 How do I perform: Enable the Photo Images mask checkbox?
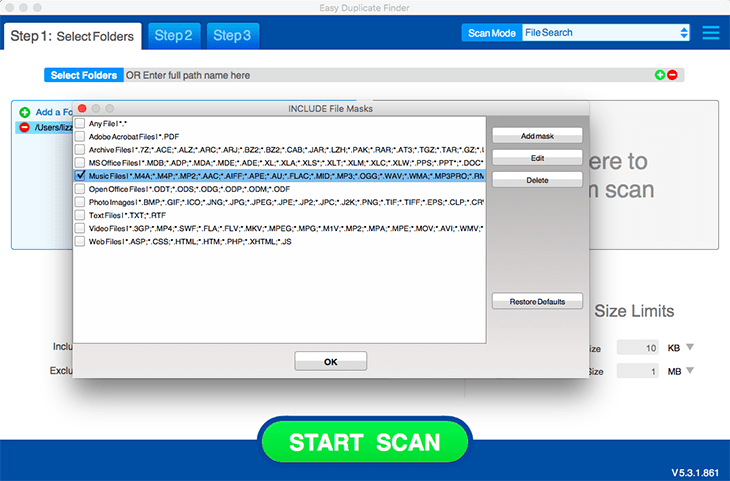coord(80,202)
